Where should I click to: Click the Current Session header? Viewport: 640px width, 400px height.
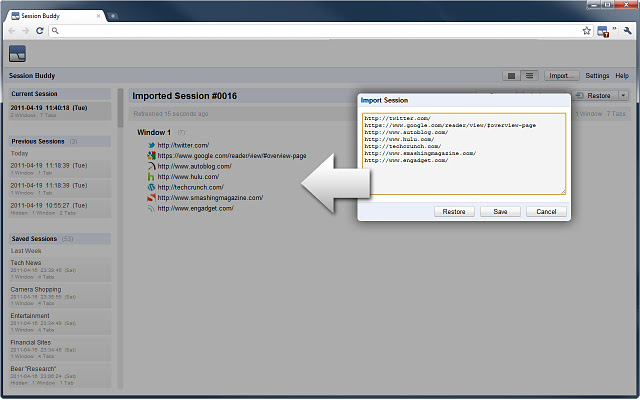(x=60, y=94)
